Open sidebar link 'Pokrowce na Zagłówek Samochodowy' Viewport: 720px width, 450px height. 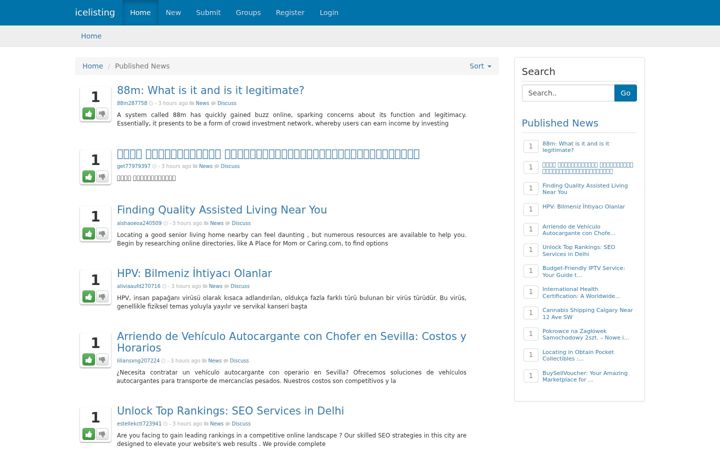point(585,334)
